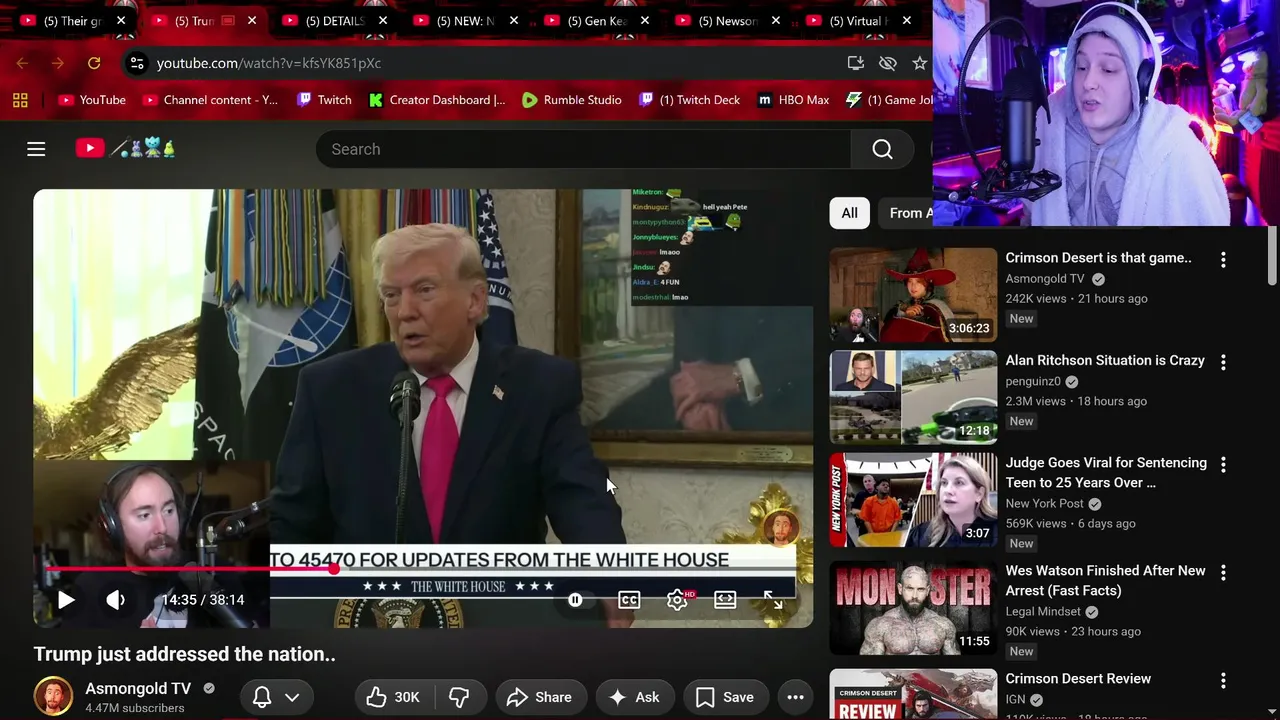This screenshot has width=1280, height=720.
Task: Open the Twitch bookmark
Action: click(324, 100)
